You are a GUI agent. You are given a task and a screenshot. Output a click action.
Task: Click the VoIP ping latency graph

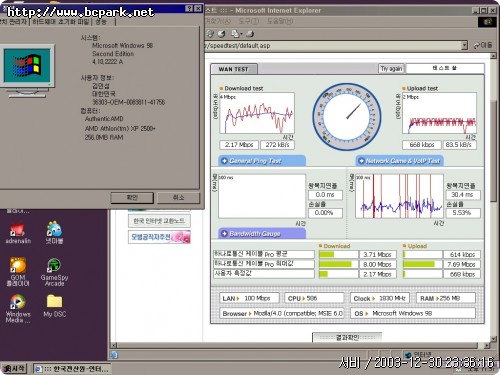click(399, 196)
